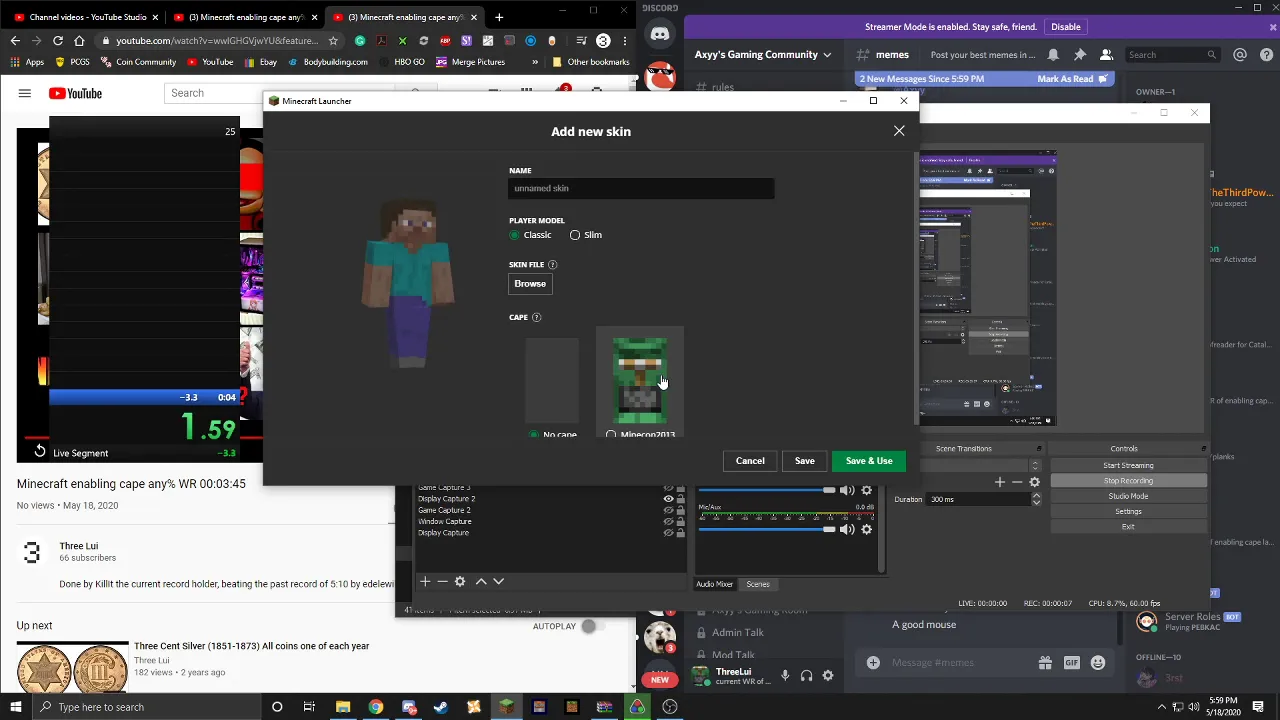Image resolution: width=1280 pixels, height=720 pixels.
Task: Adjust the transition Duration stepper in OBS
Action: [x=1036, y=499]
